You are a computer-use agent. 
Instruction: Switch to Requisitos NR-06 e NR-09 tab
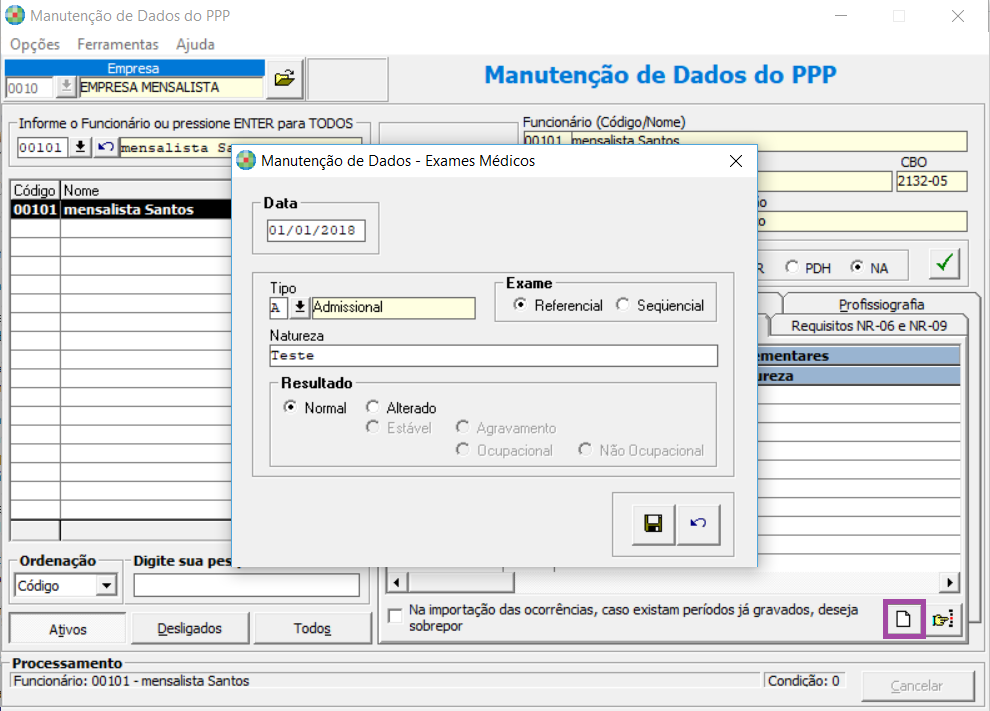869,326
